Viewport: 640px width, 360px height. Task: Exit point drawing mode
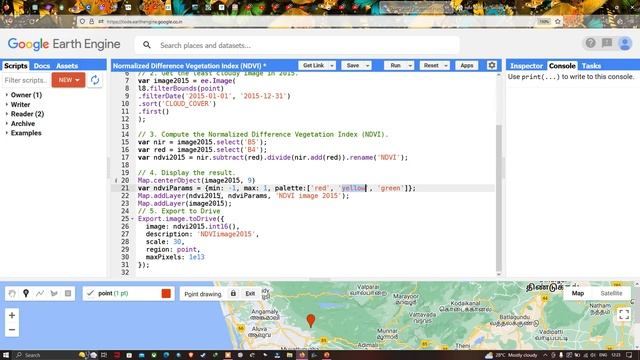(x=250, y=293)
